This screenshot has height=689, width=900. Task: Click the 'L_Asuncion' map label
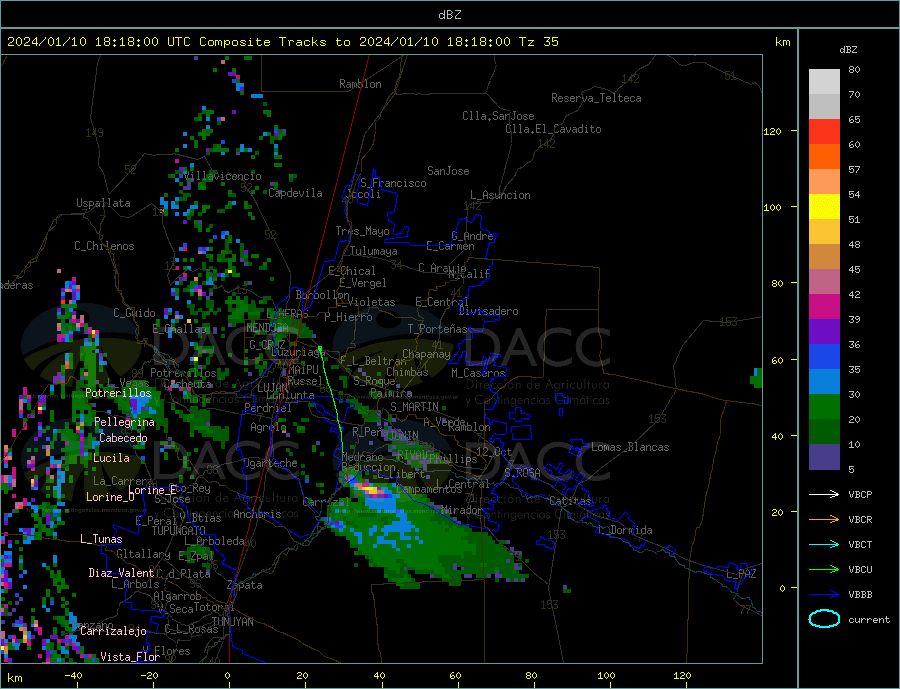pos(500,195)
